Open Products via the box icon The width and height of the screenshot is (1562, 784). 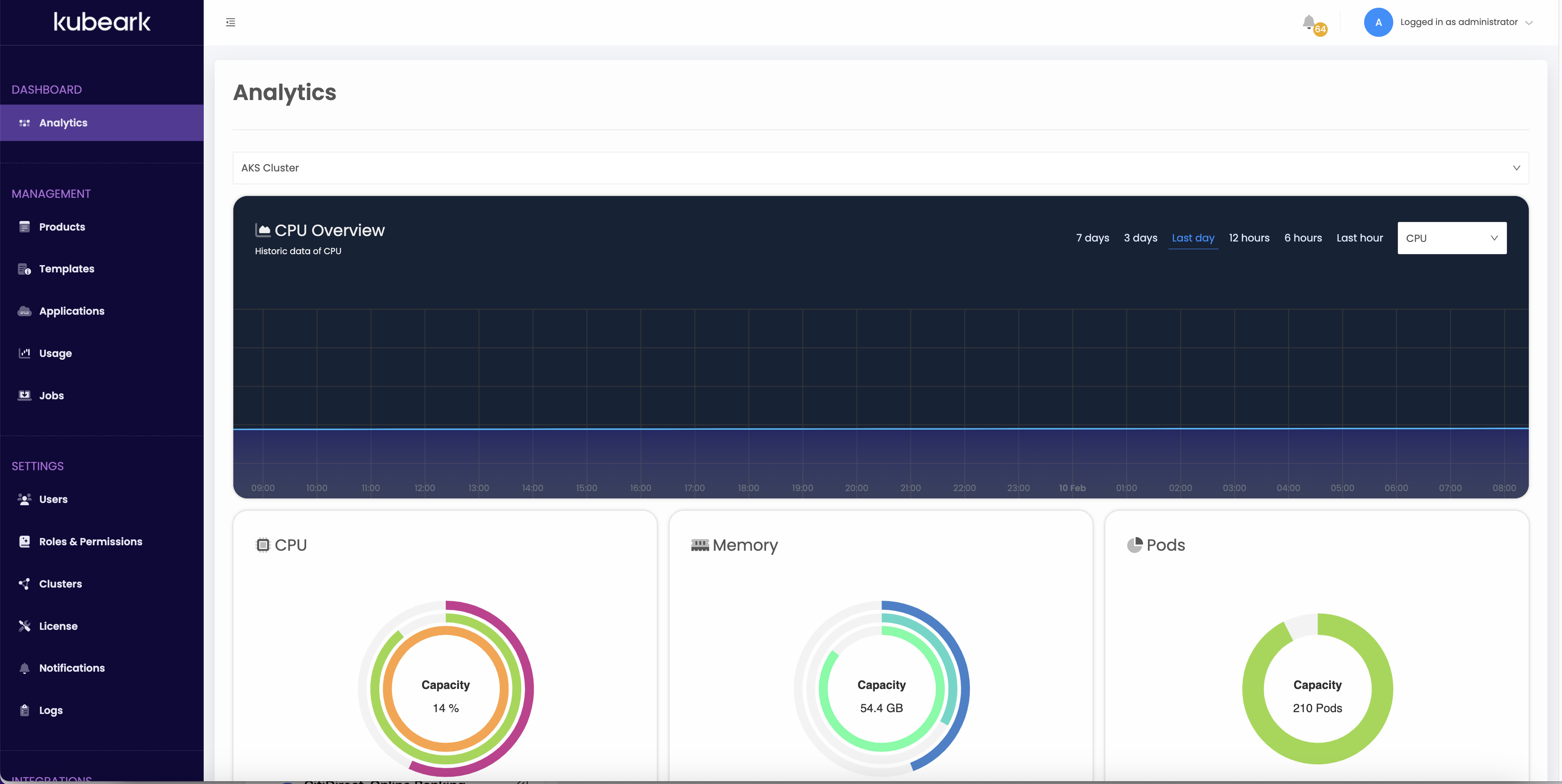click(x=24, y=226)
